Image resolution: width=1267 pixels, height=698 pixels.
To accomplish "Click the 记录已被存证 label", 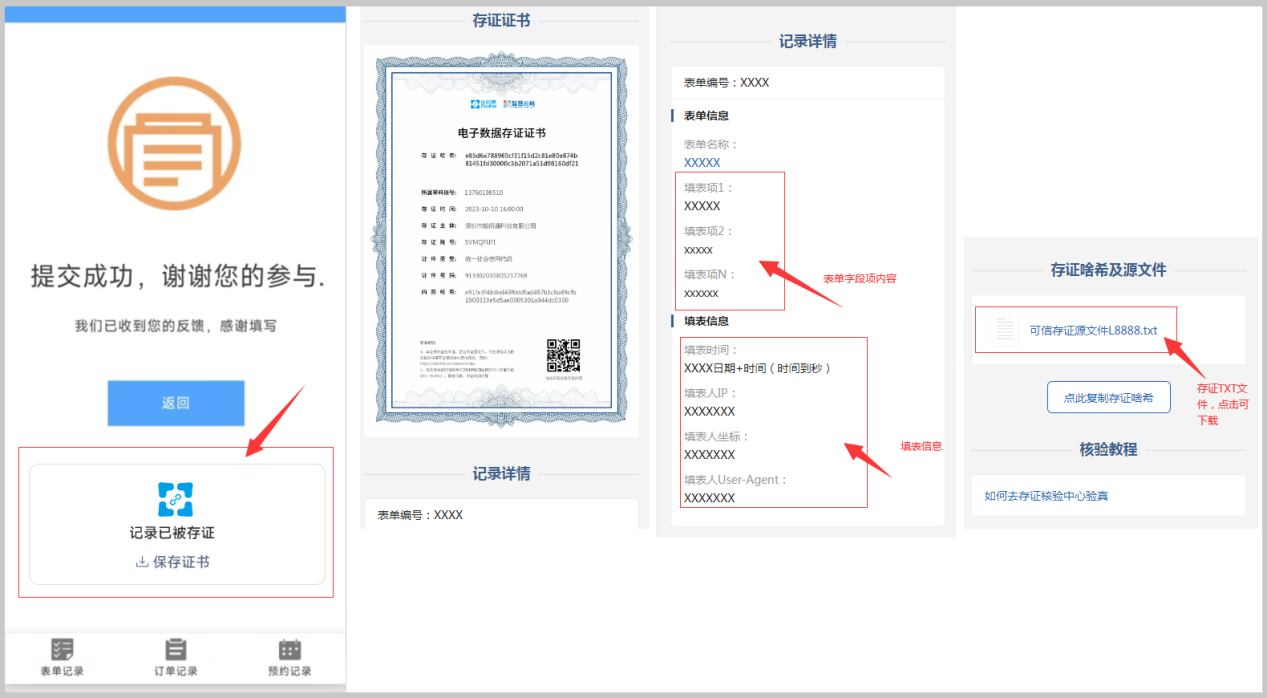I will click(172, 533).
